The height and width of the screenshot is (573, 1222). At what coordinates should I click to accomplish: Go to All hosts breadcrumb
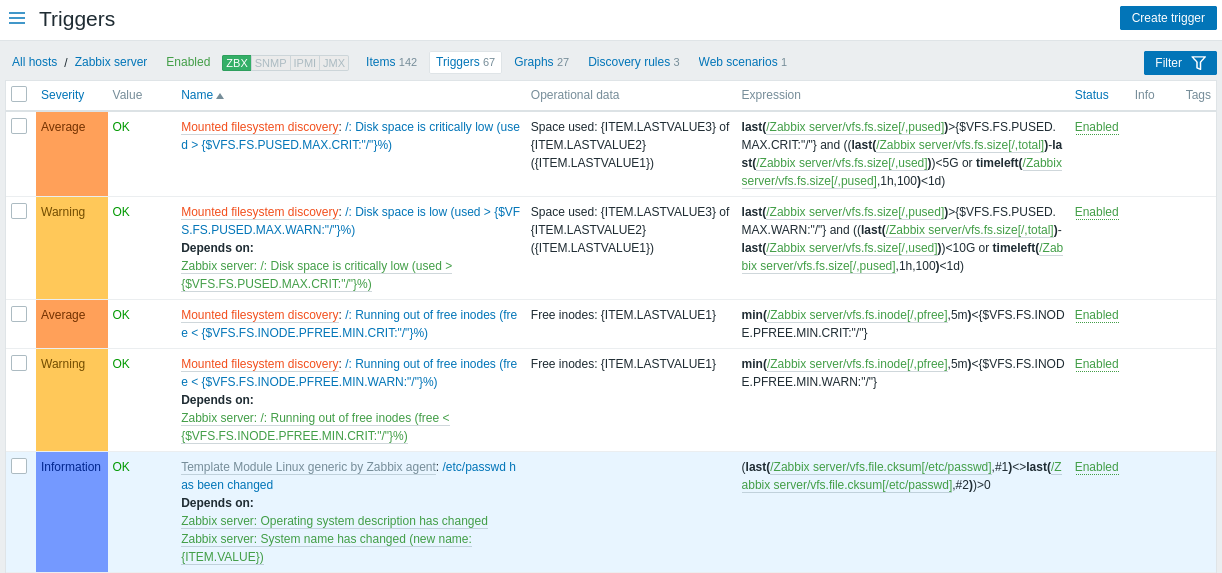coord(34,62)
